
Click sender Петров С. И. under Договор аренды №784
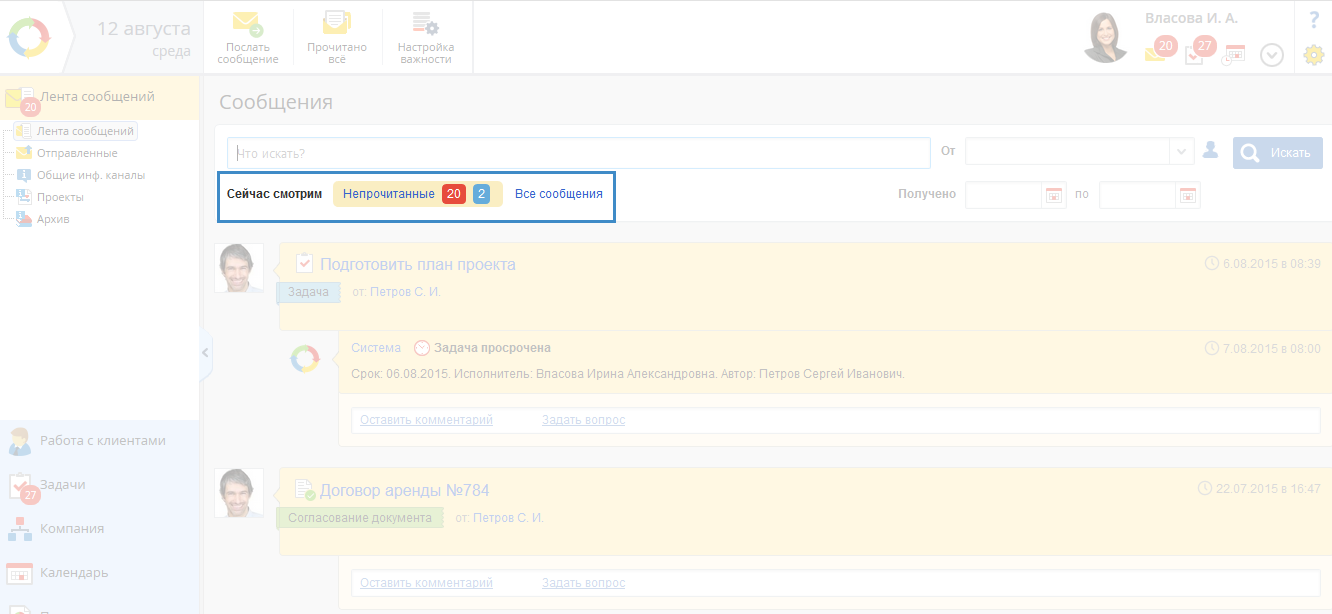tap(508, 518)
